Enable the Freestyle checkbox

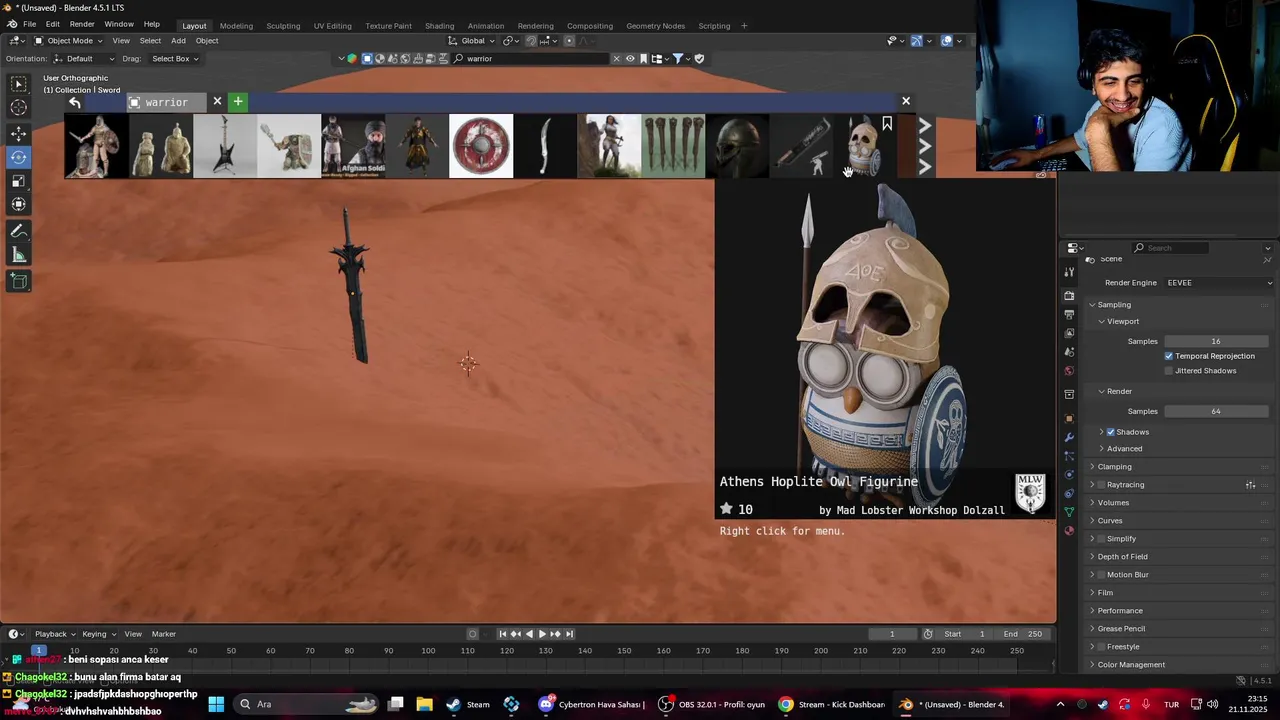click(x=1102, y=647)
